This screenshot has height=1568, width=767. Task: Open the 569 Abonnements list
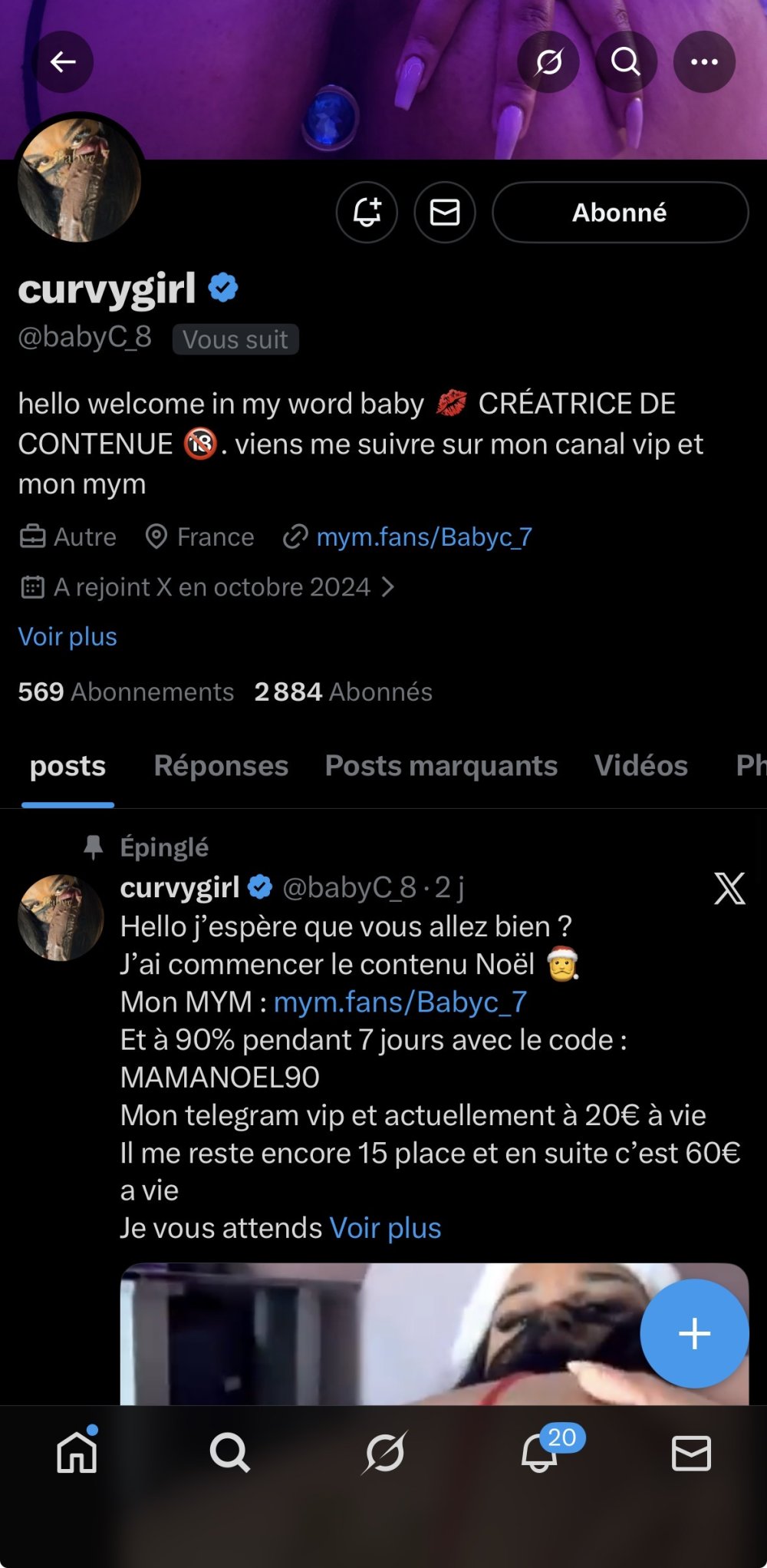[126, 692]
